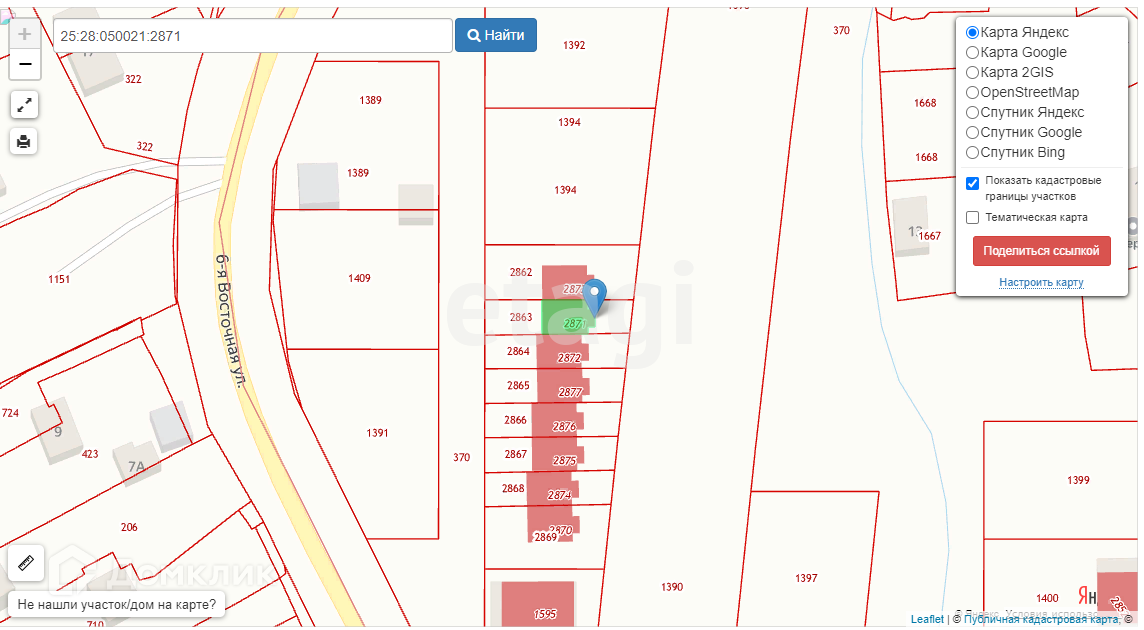Click the 6-я Восточная ул. street label
This screenshot has height=630, width=1144.
click(x=230, y=320)
